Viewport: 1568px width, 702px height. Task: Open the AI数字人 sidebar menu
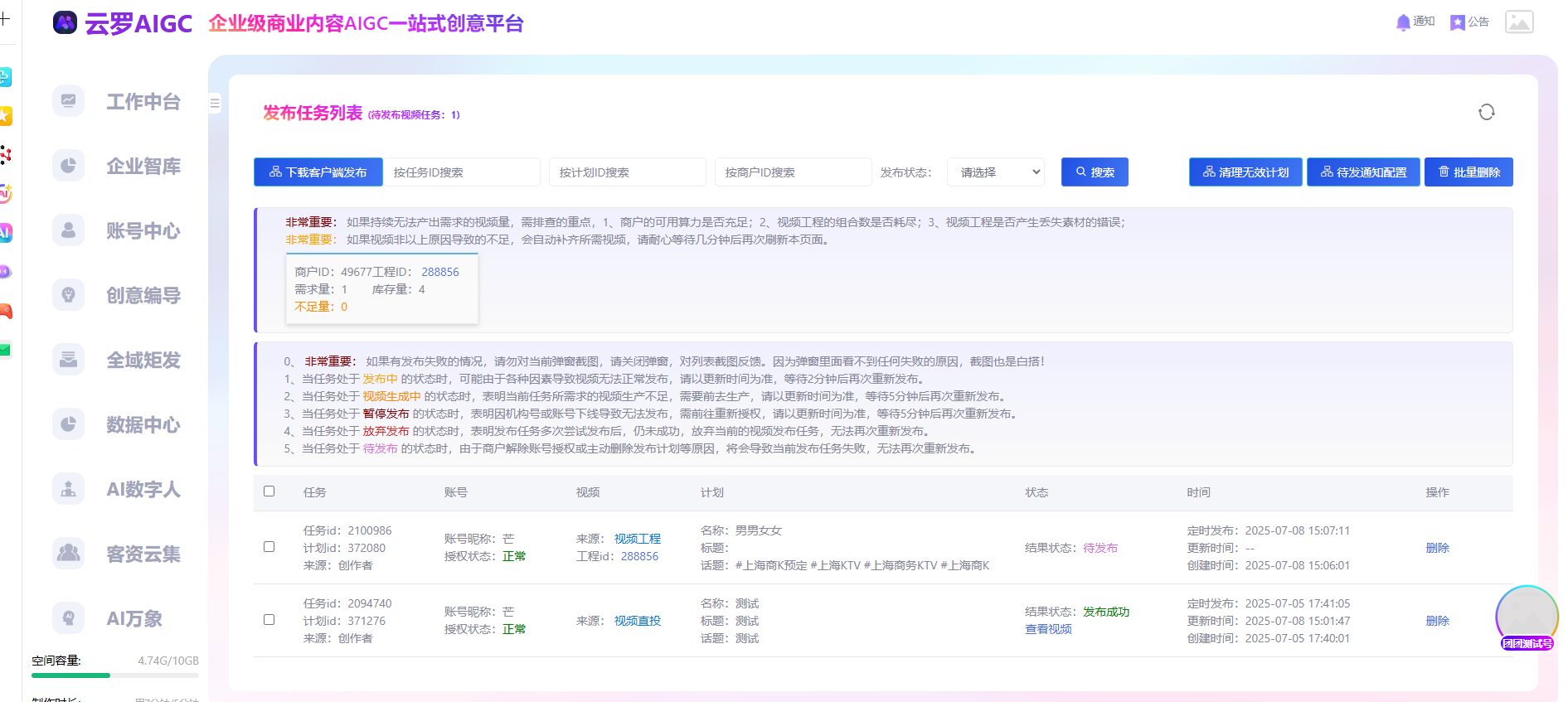click(x=143, y=489)
